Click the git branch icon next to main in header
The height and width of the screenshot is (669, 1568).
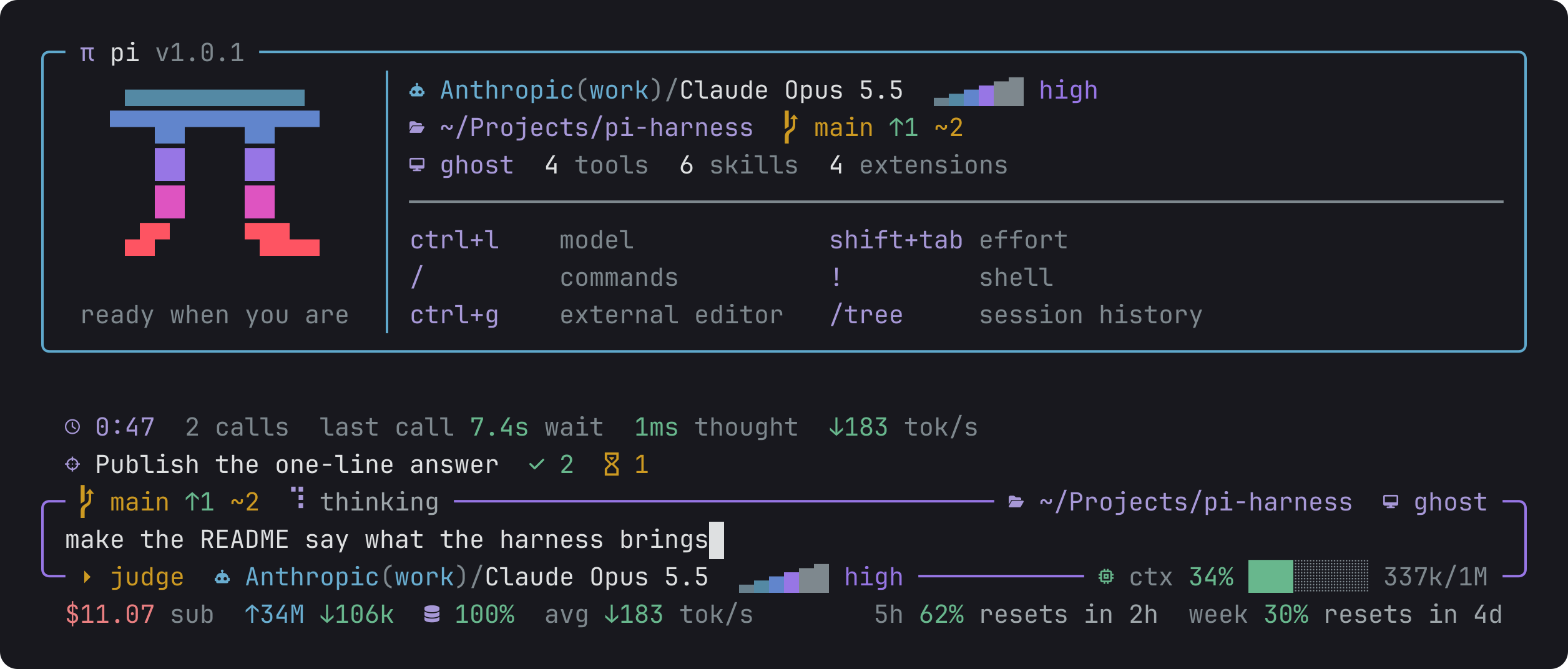point(790,127)
